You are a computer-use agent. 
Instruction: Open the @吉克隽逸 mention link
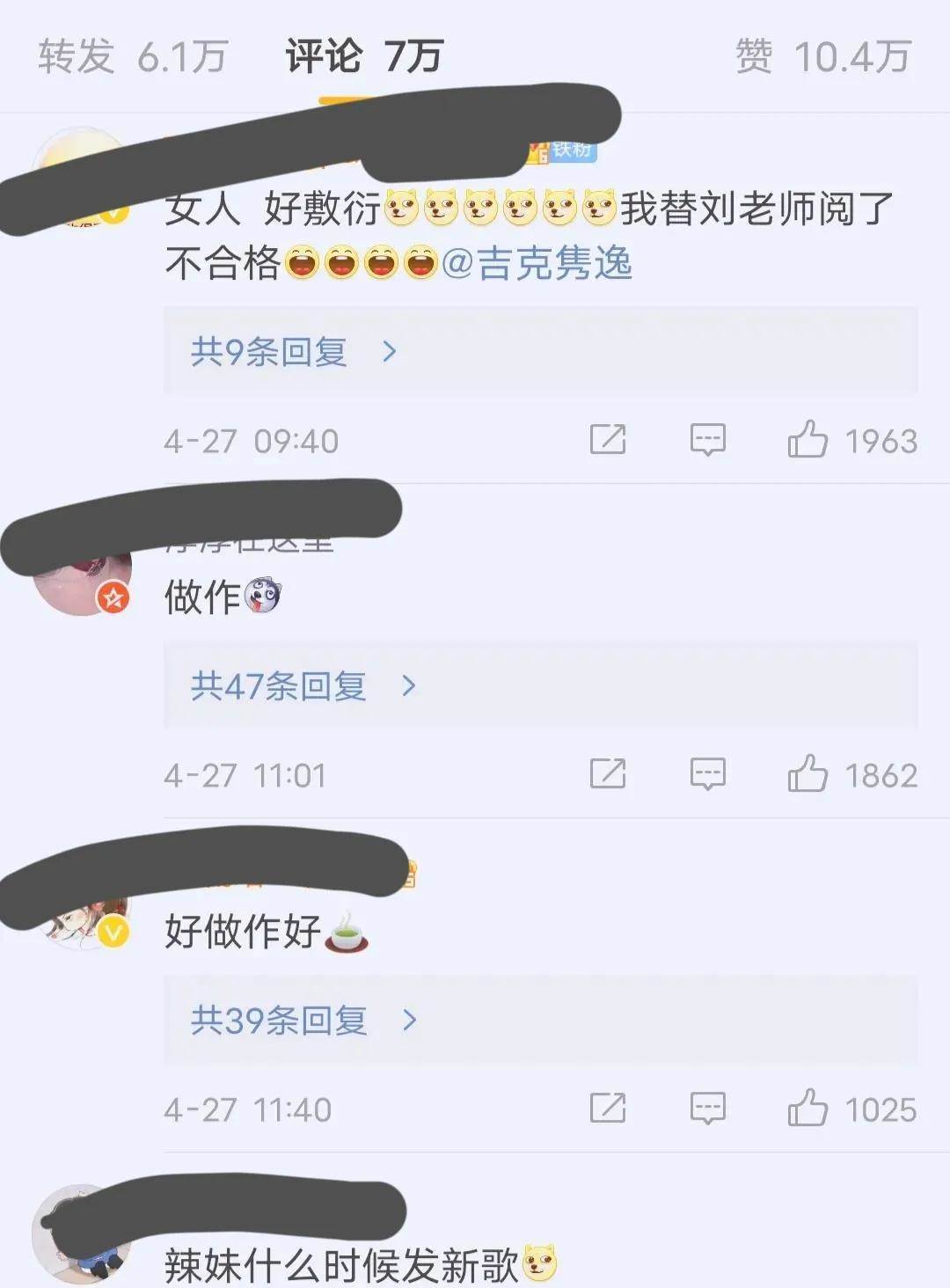(537, 263)
